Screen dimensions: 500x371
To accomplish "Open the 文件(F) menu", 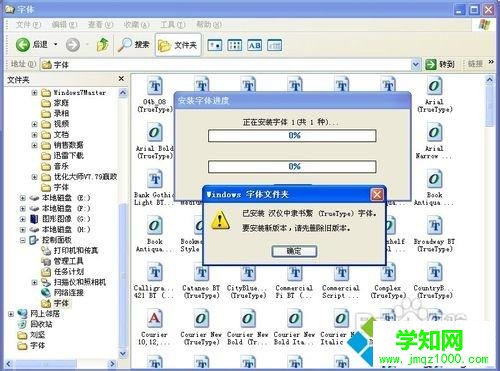I will tap(28, 25).
